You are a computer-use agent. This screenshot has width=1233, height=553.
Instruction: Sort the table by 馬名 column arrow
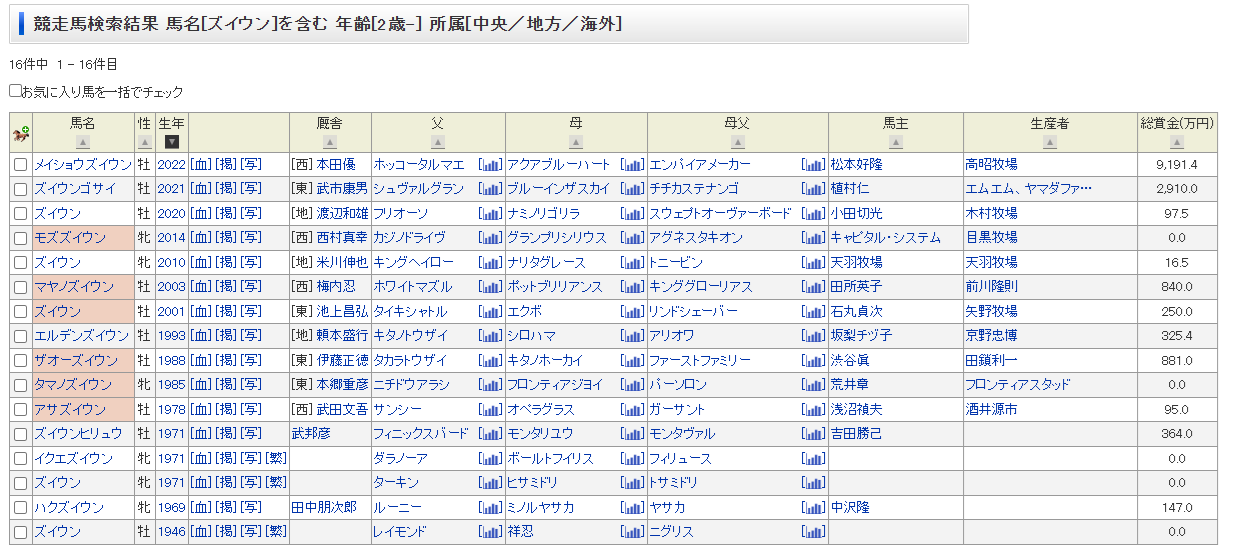click(82, 142)
